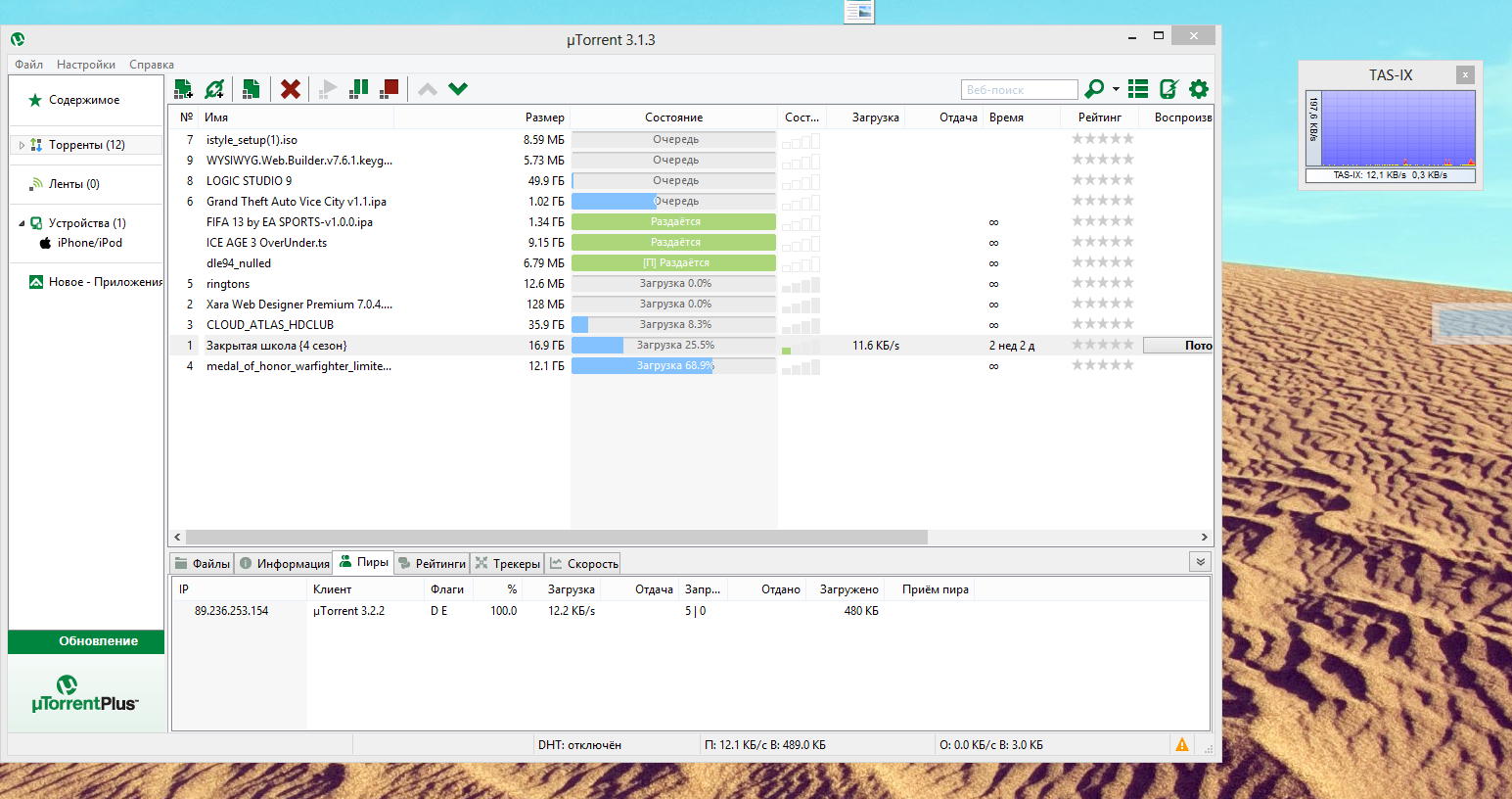This screenshot has height=799, width=1512.
Task: Toggle the category list view icon in toolbar
Action: tap(1137, 89)
